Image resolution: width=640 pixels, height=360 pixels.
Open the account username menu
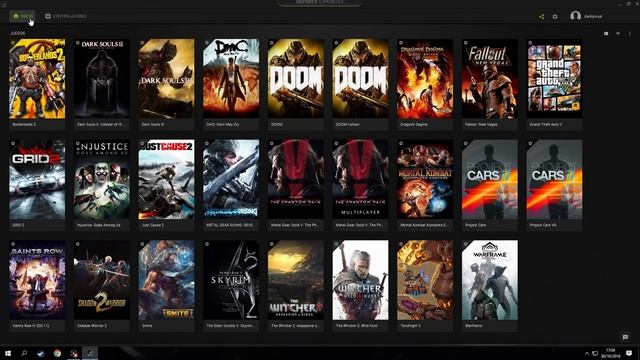click(593, 17)
